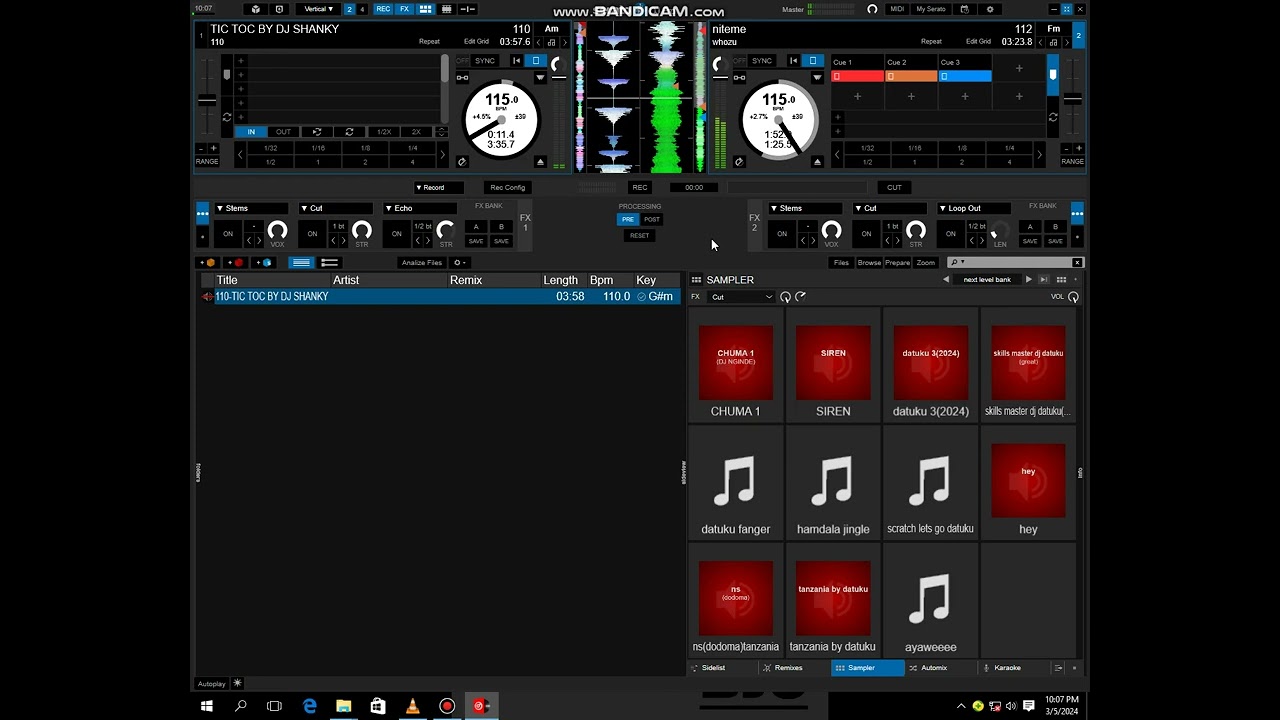
Task: Set loop OUT point on left deck
Action: coord(284,132)
